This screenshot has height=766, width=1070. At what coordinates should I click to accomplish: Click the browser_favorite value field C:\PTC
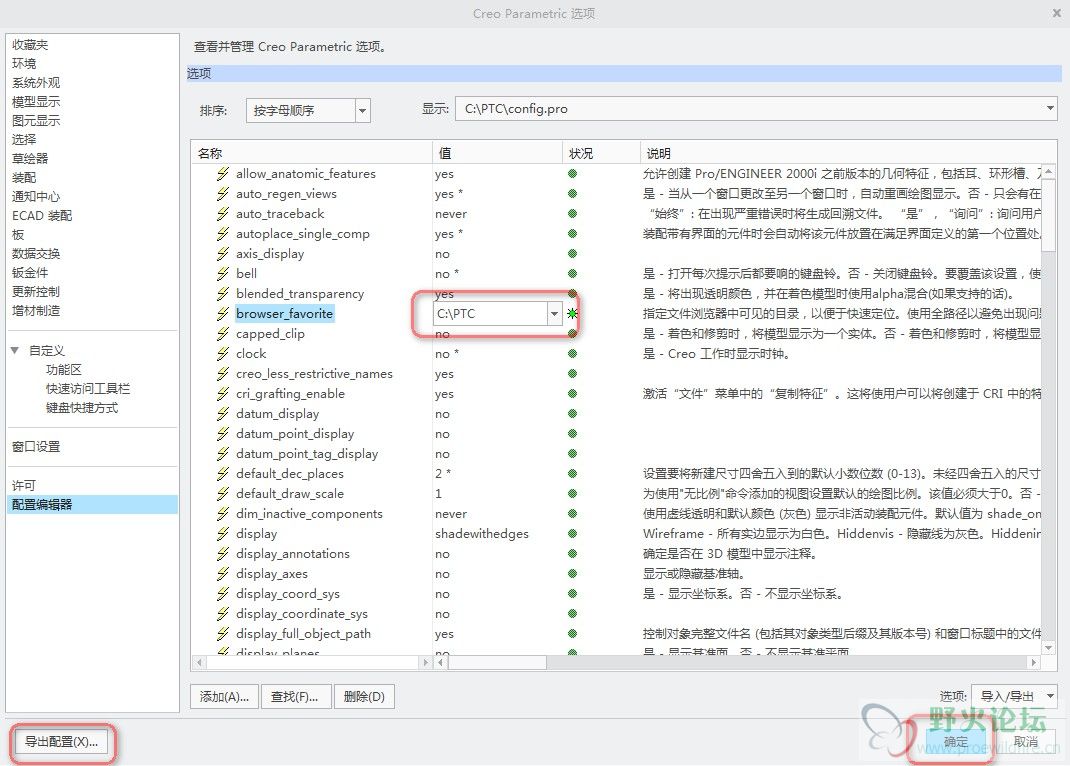click(491, 314)
